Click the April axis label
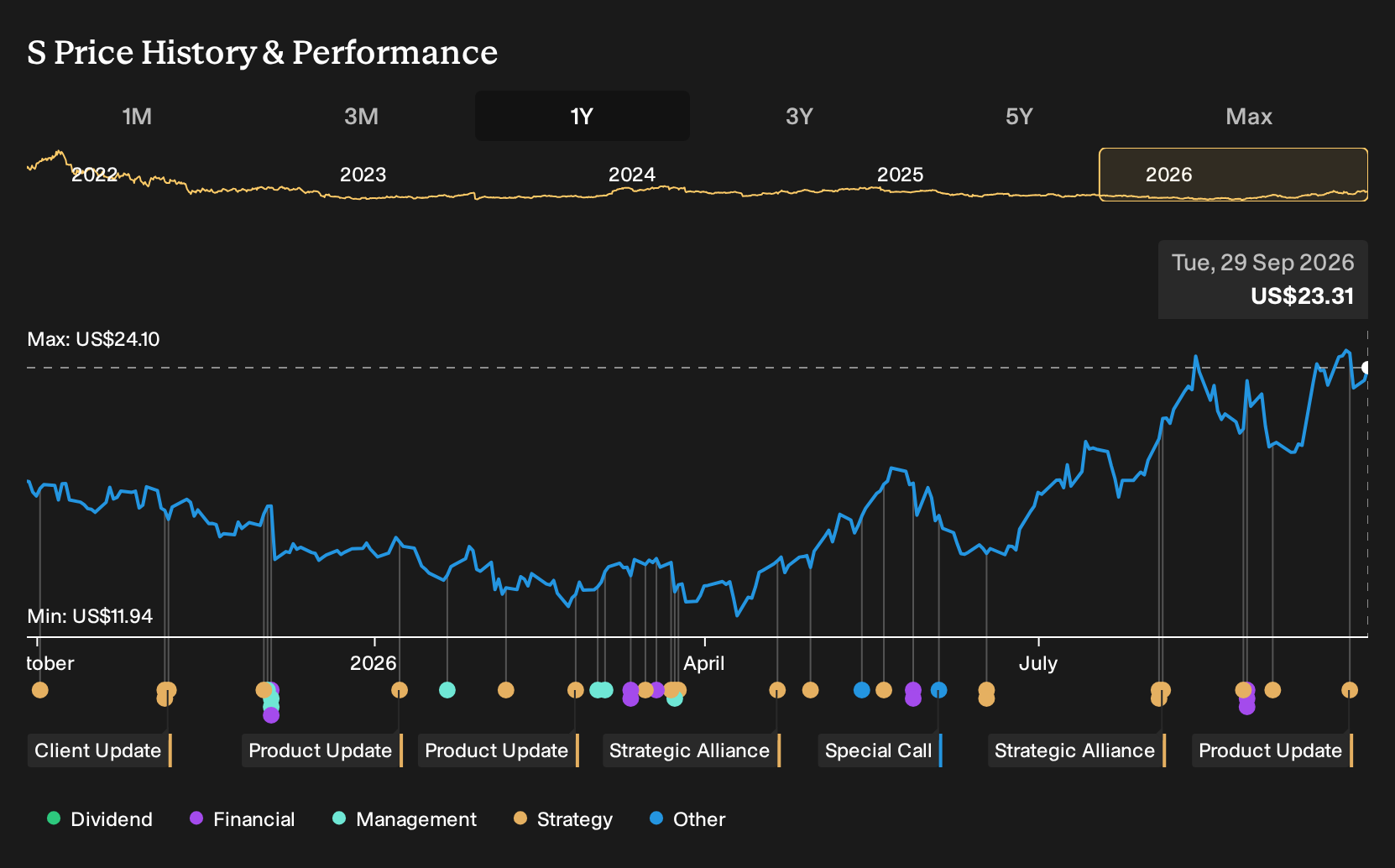Image resolution: width=1395 pixels, height=868 pixels. (x=703, y=663)
